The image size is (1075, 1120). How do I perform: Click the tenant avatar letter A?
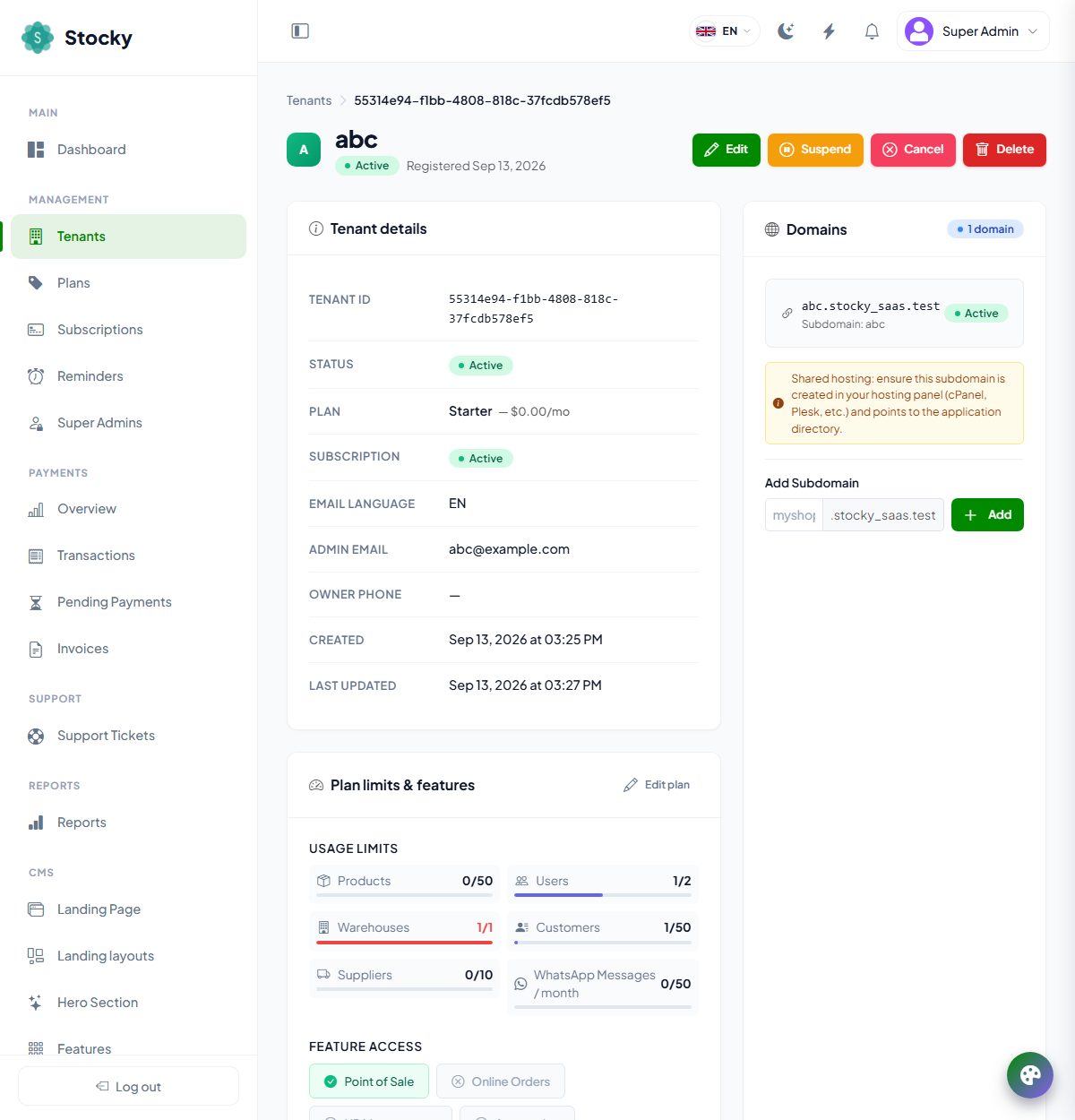coord(304,150)
